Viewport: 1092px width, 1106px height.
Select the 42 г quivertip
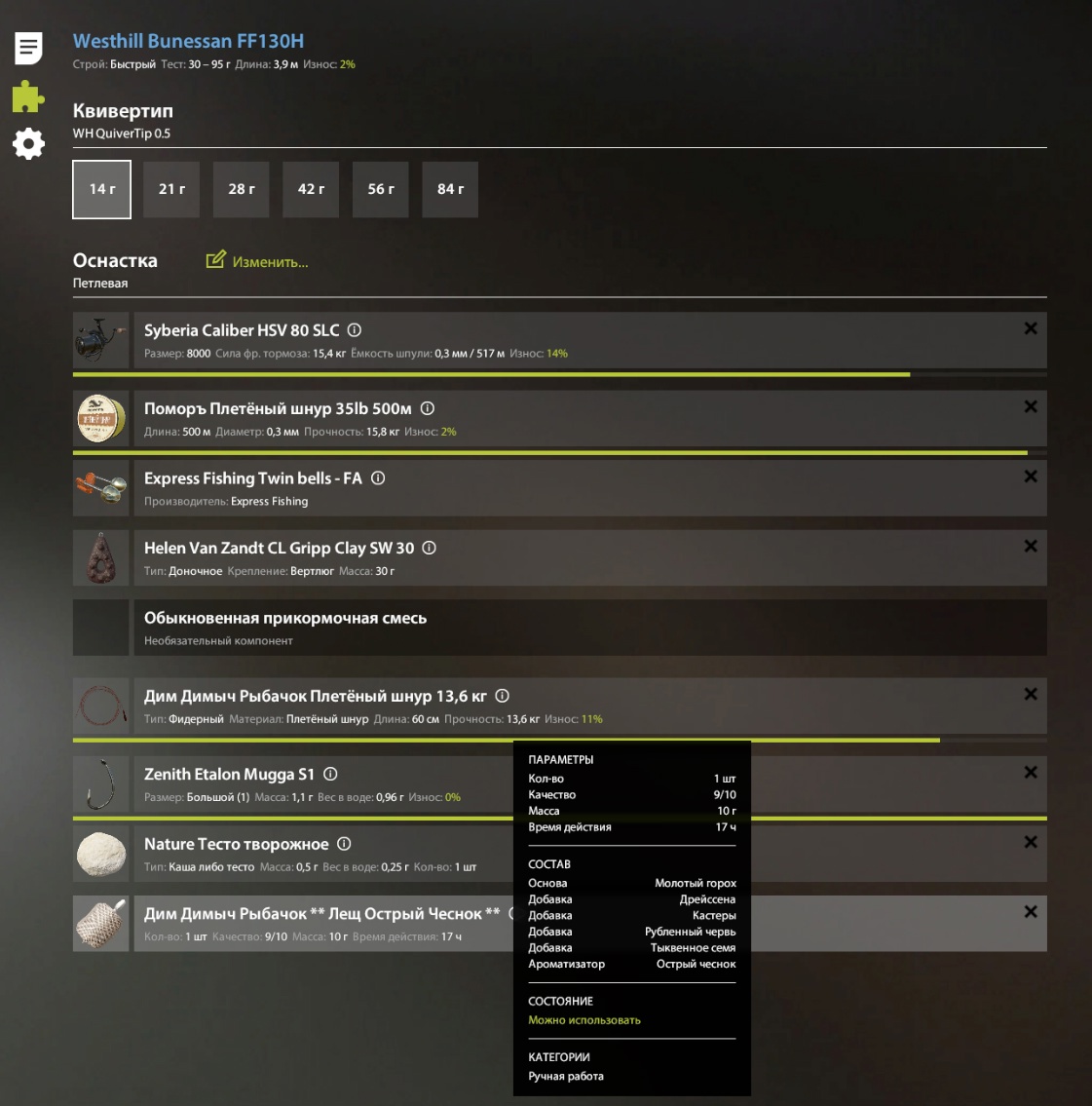point(311,189)
